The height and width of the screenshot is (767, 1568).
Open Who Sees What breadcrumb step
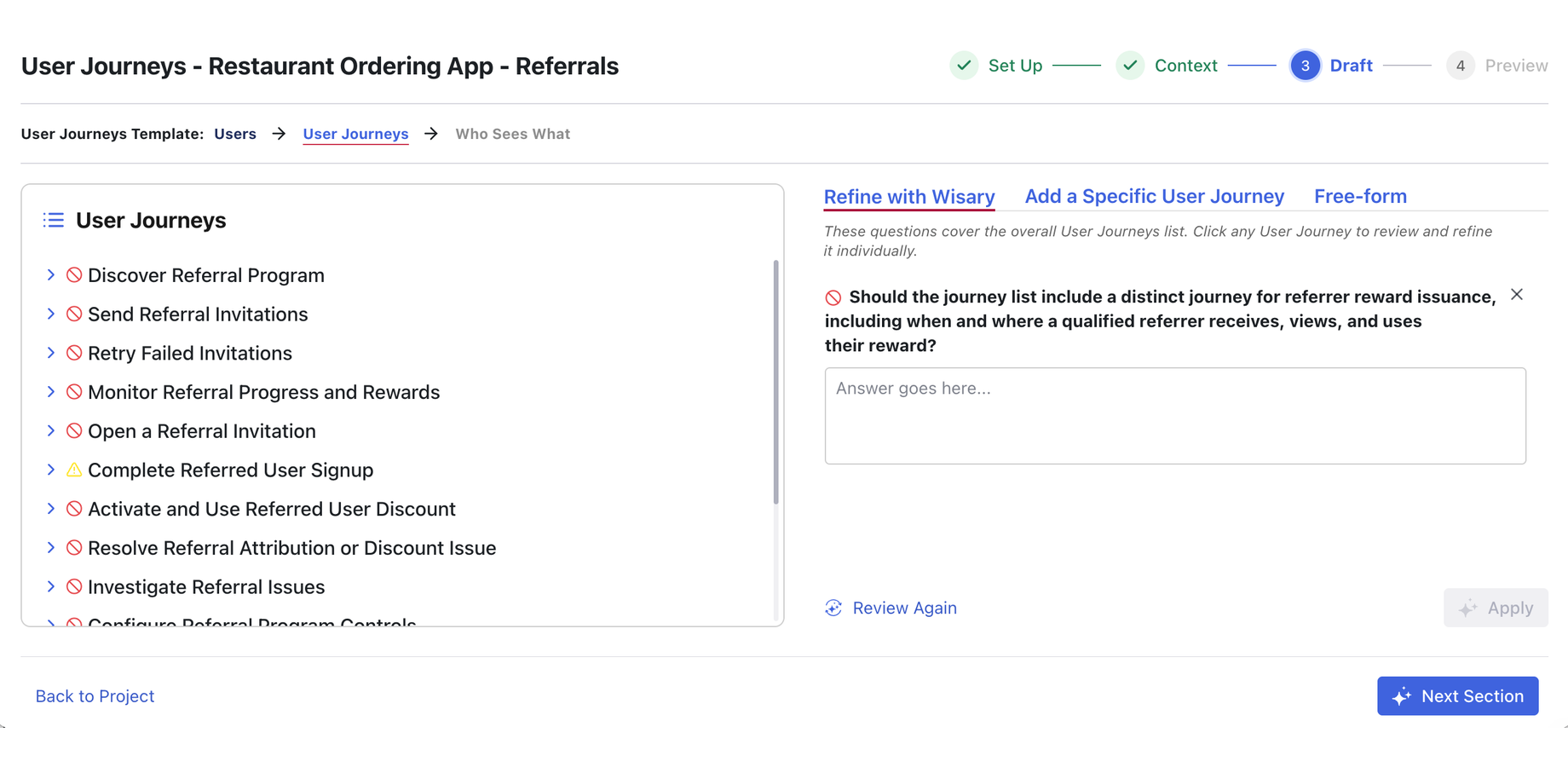(x=512, y=134)
